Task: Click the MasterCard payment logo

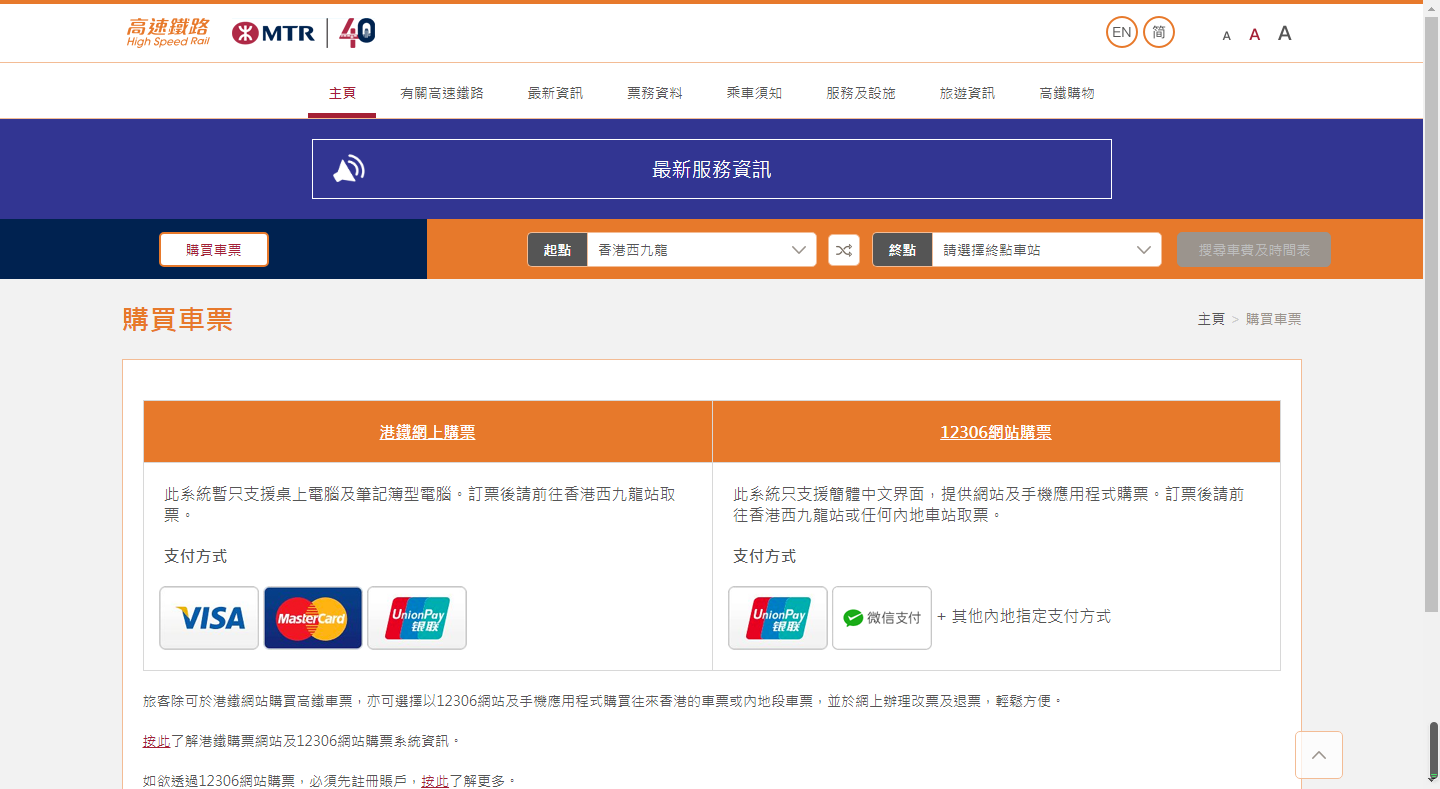Action: [313, 618]
